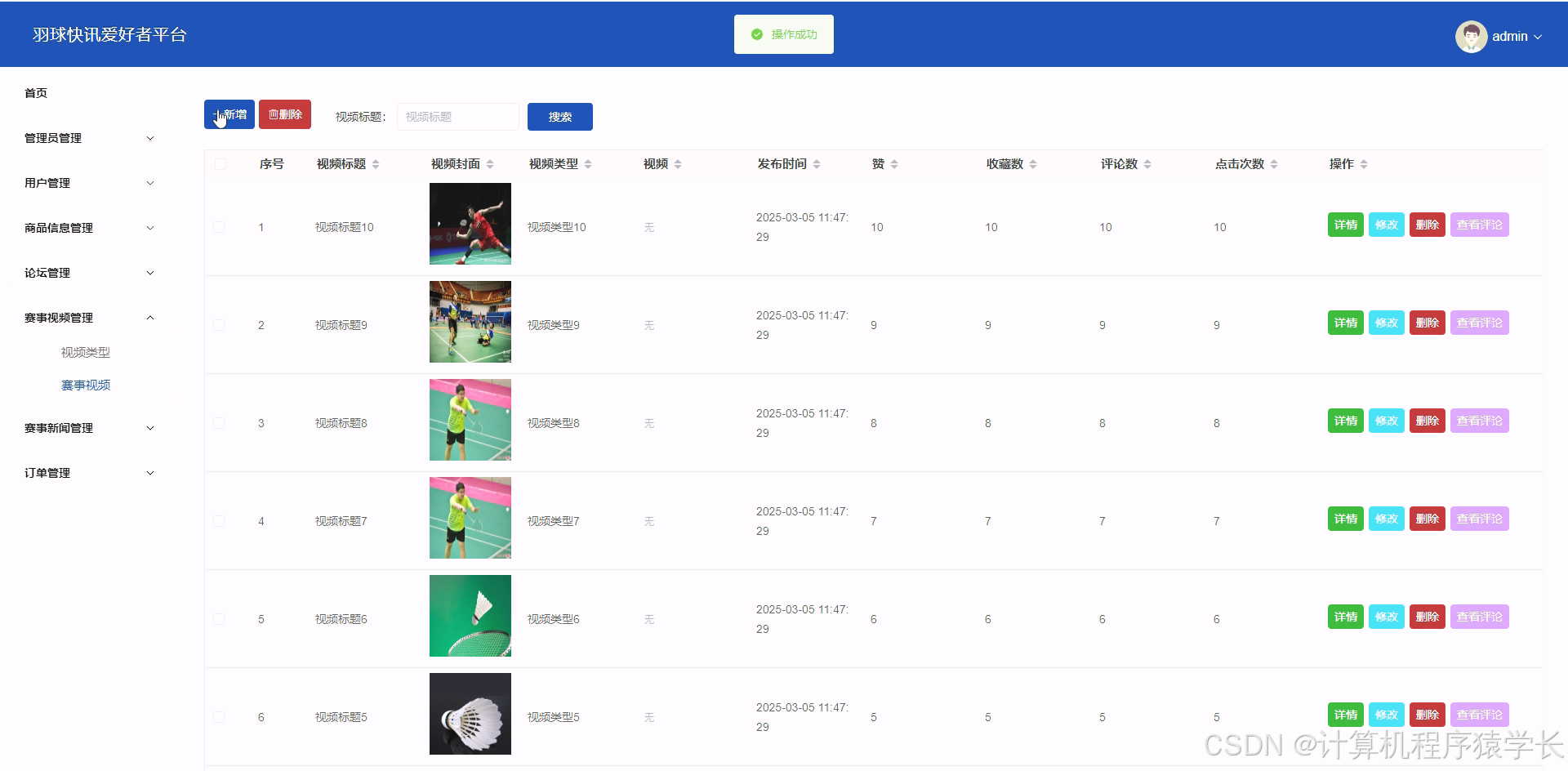This screenshot has width=1568, height=771.
Task: Click the plus icon on the 新增 button
Action: coord(219,114)
